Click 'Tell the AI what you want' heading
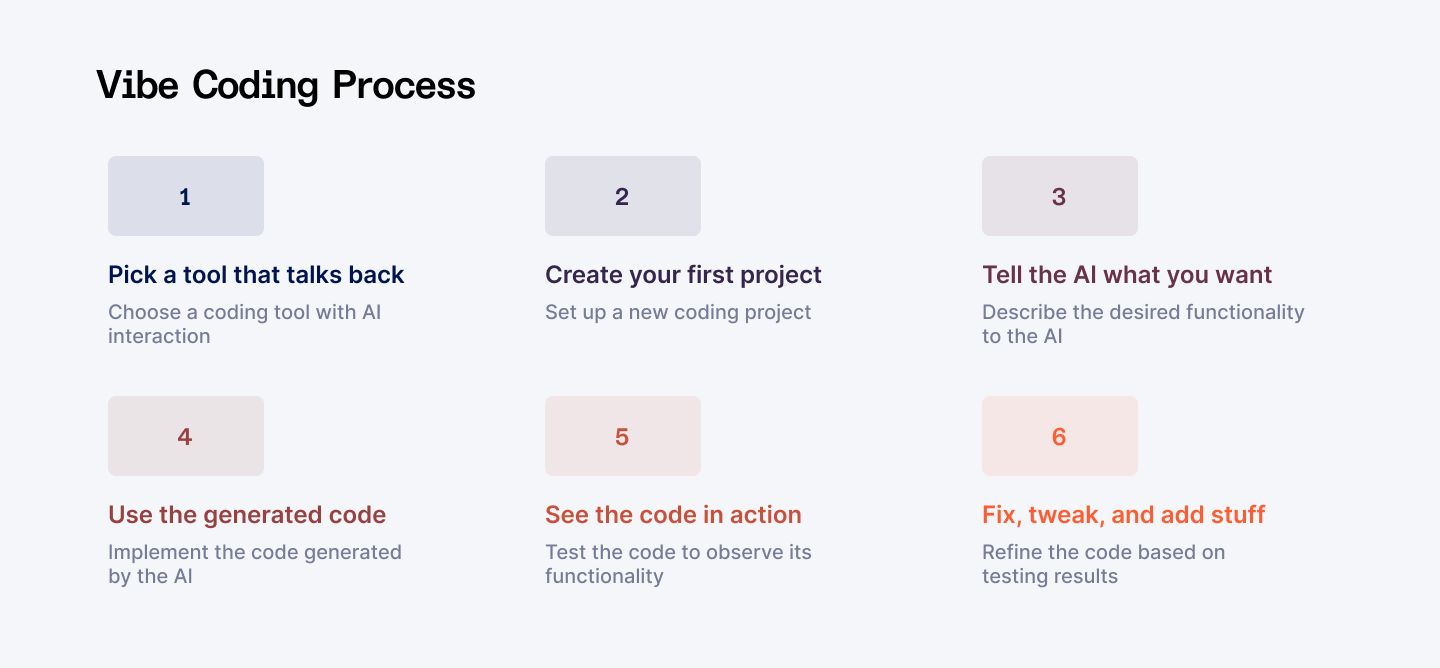 [1127, 275]
